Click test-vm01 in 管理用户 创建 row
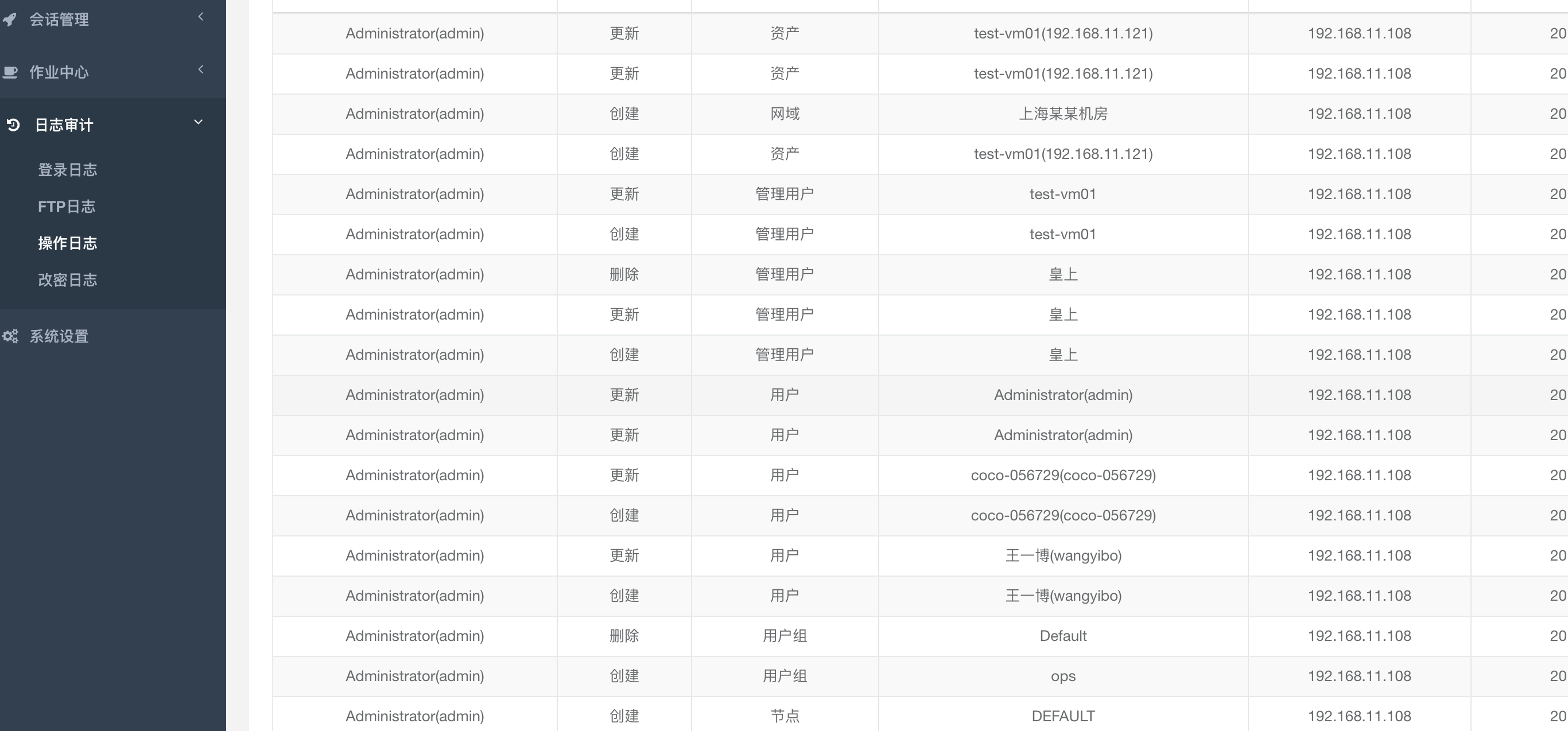 (1064, 234)
